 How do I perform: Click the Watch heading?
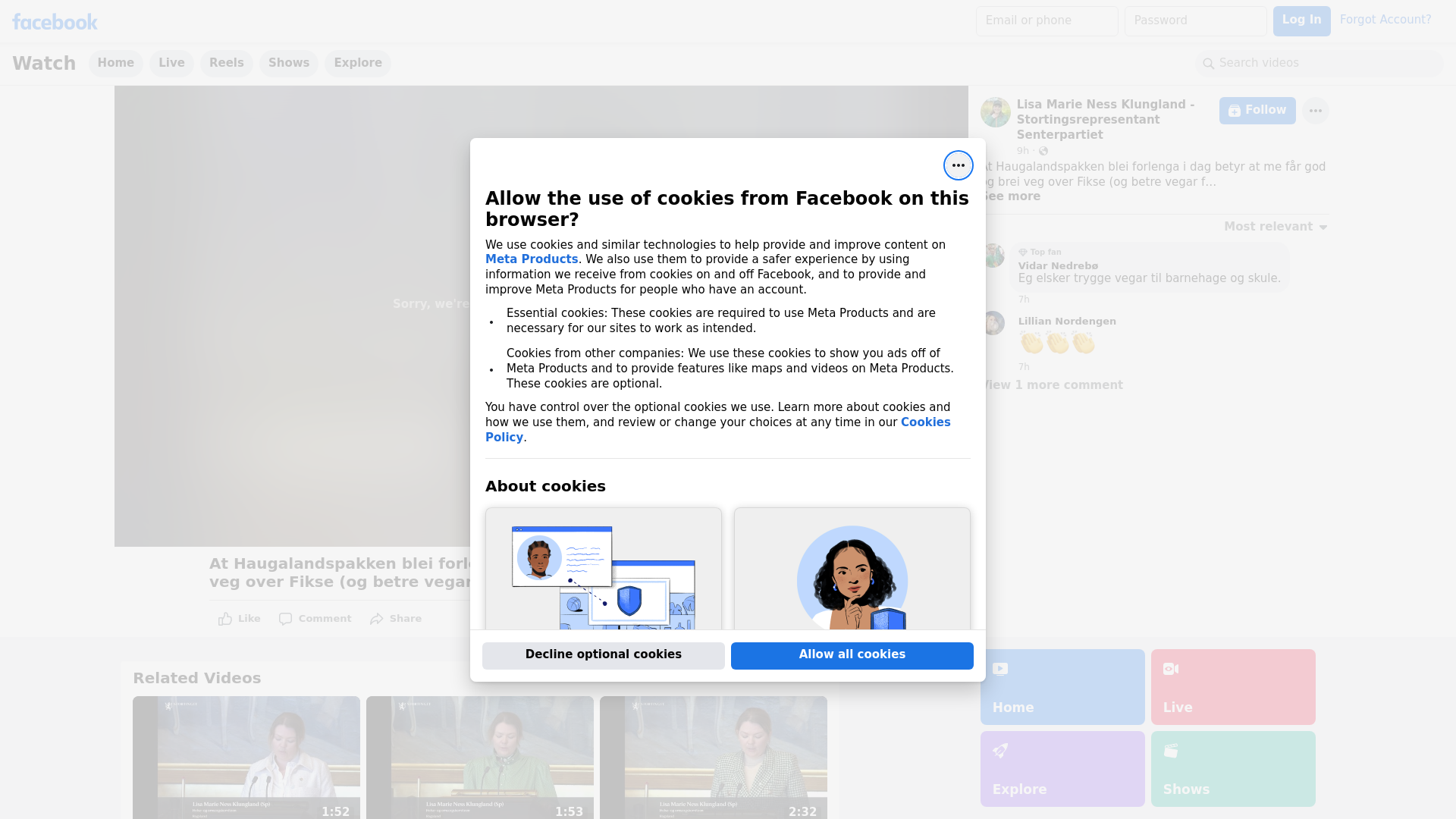click(x=44, y=63)
